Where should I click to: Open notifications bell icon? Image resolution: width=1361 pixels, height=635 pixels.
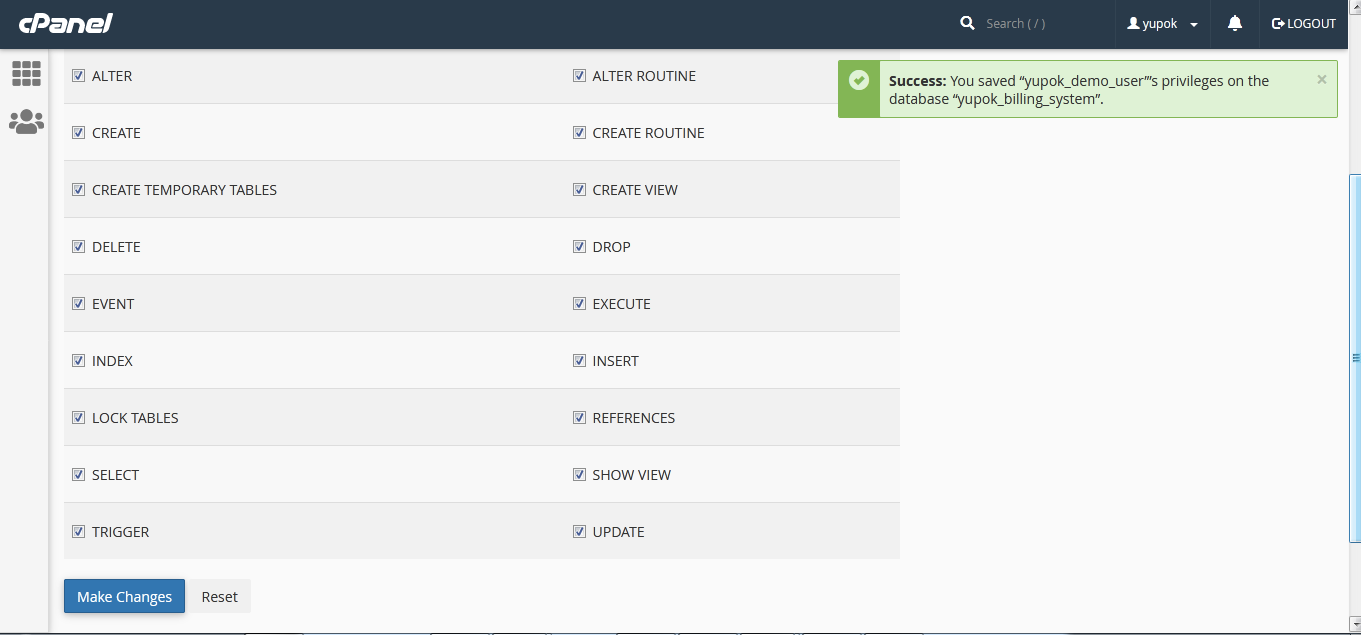point(1235,23)
